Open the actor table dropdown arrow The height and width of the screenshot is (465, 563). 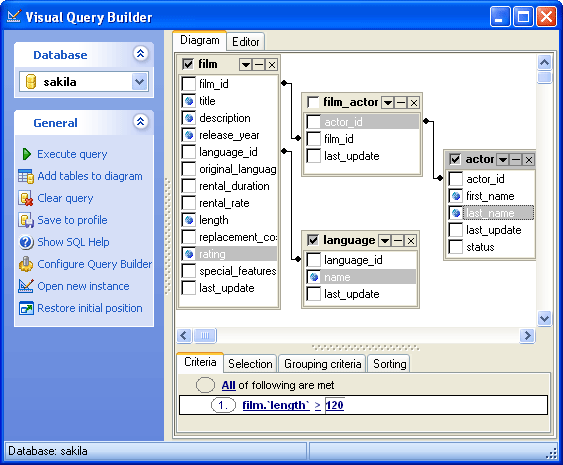point(503,160)
